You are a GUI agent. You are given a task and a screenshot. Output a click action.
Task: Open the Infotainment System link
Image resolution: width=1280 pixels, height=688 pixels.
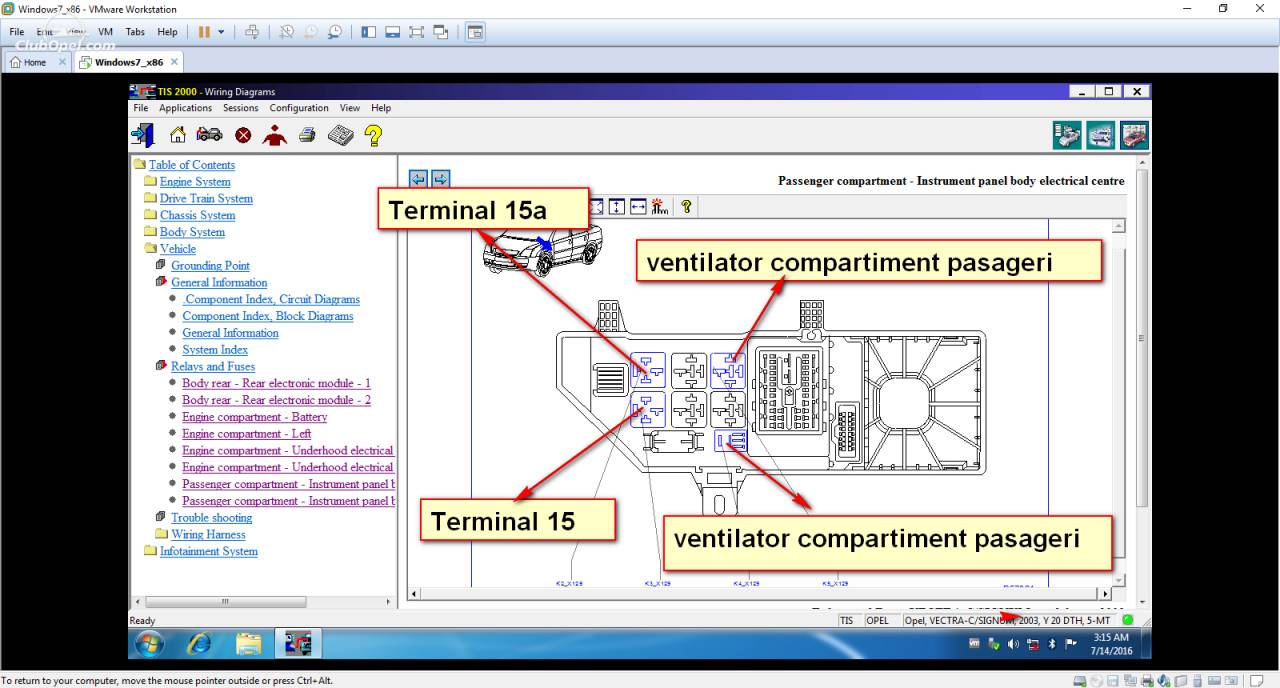pos(209,551)
